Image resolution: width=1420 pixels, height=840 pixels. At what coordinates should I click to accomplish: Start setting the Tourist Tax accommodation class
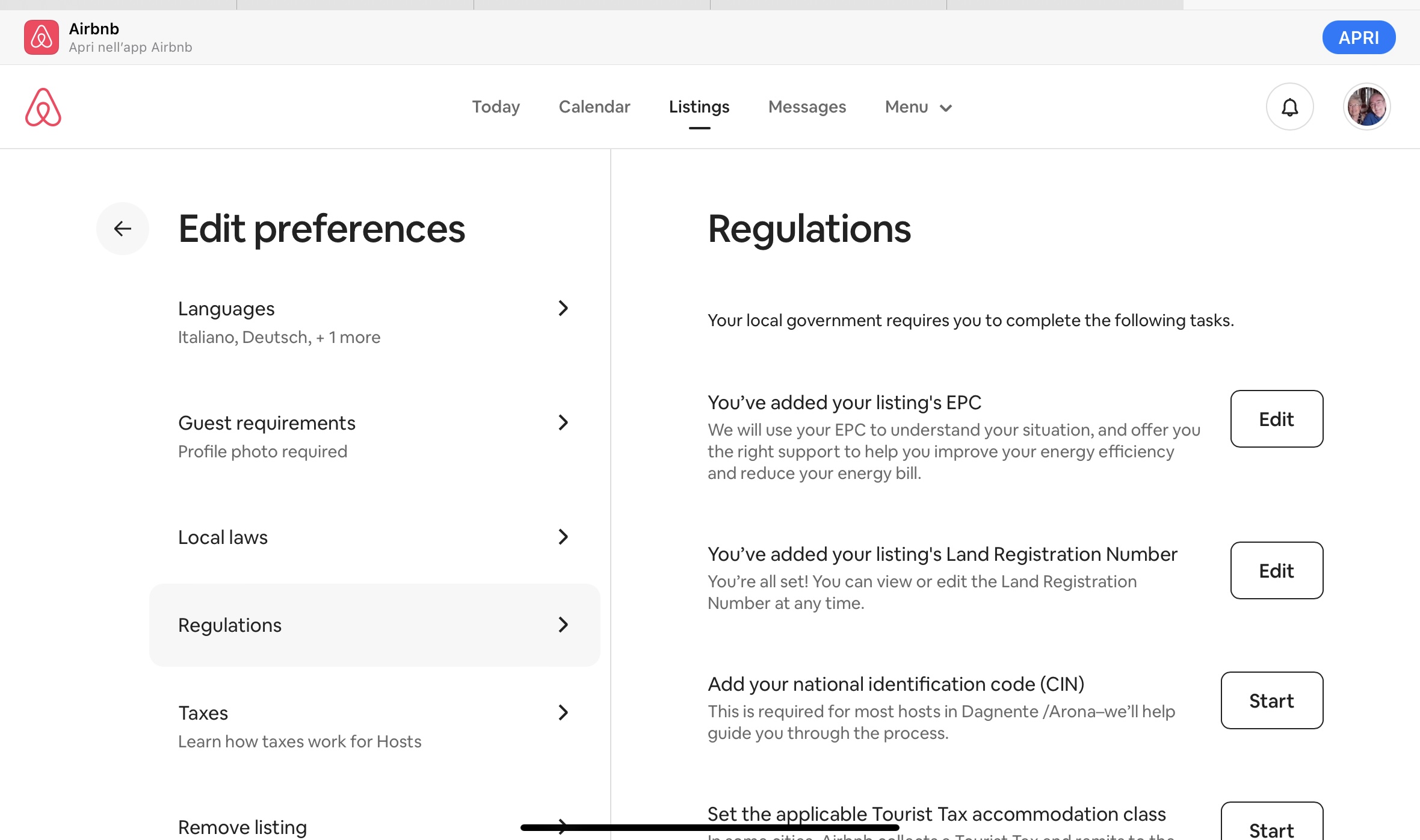tap(1271, 829)
